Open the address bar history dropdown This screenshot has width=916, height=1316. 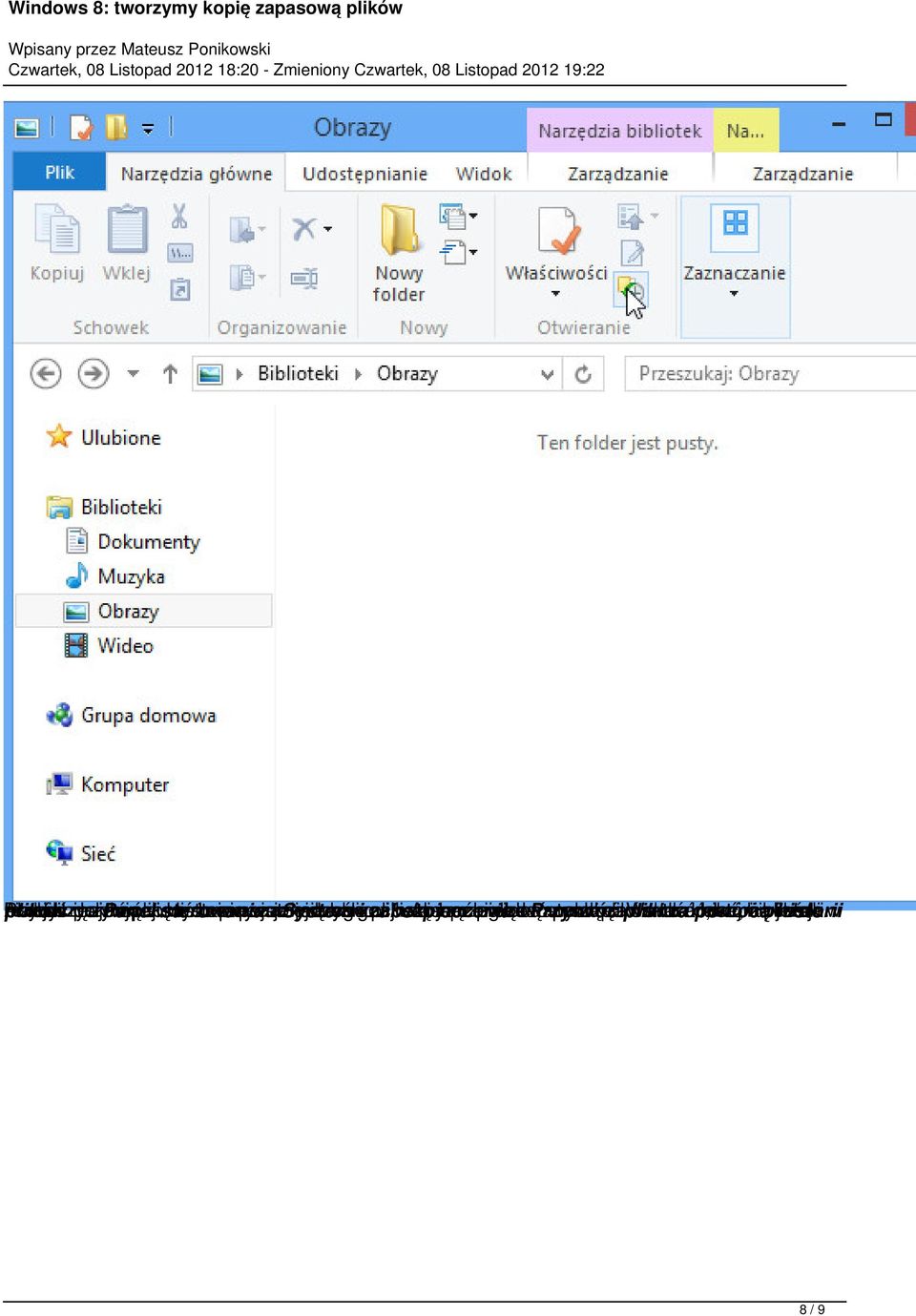pyautogui.click(x=548, y=374)
